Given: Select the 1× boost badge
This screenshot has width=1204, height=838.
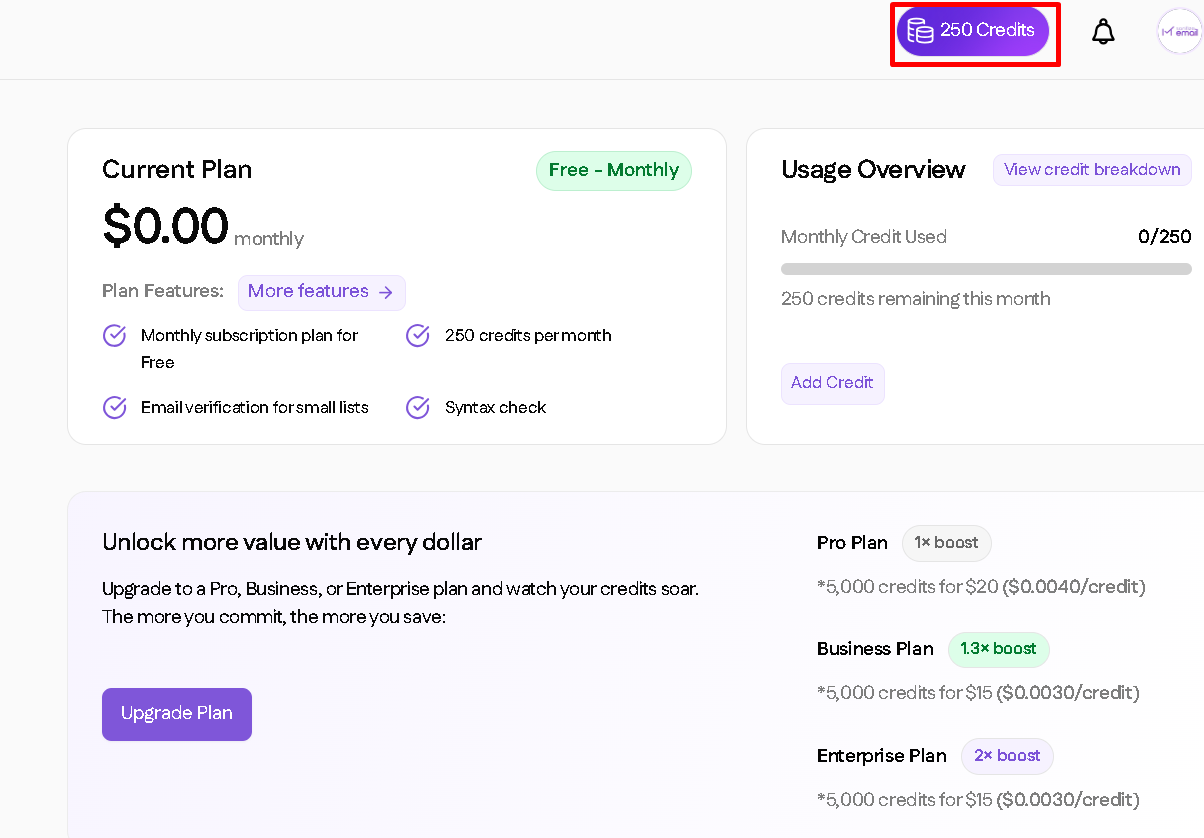Looking at the screenshot, I should click(x=946, y=543).
